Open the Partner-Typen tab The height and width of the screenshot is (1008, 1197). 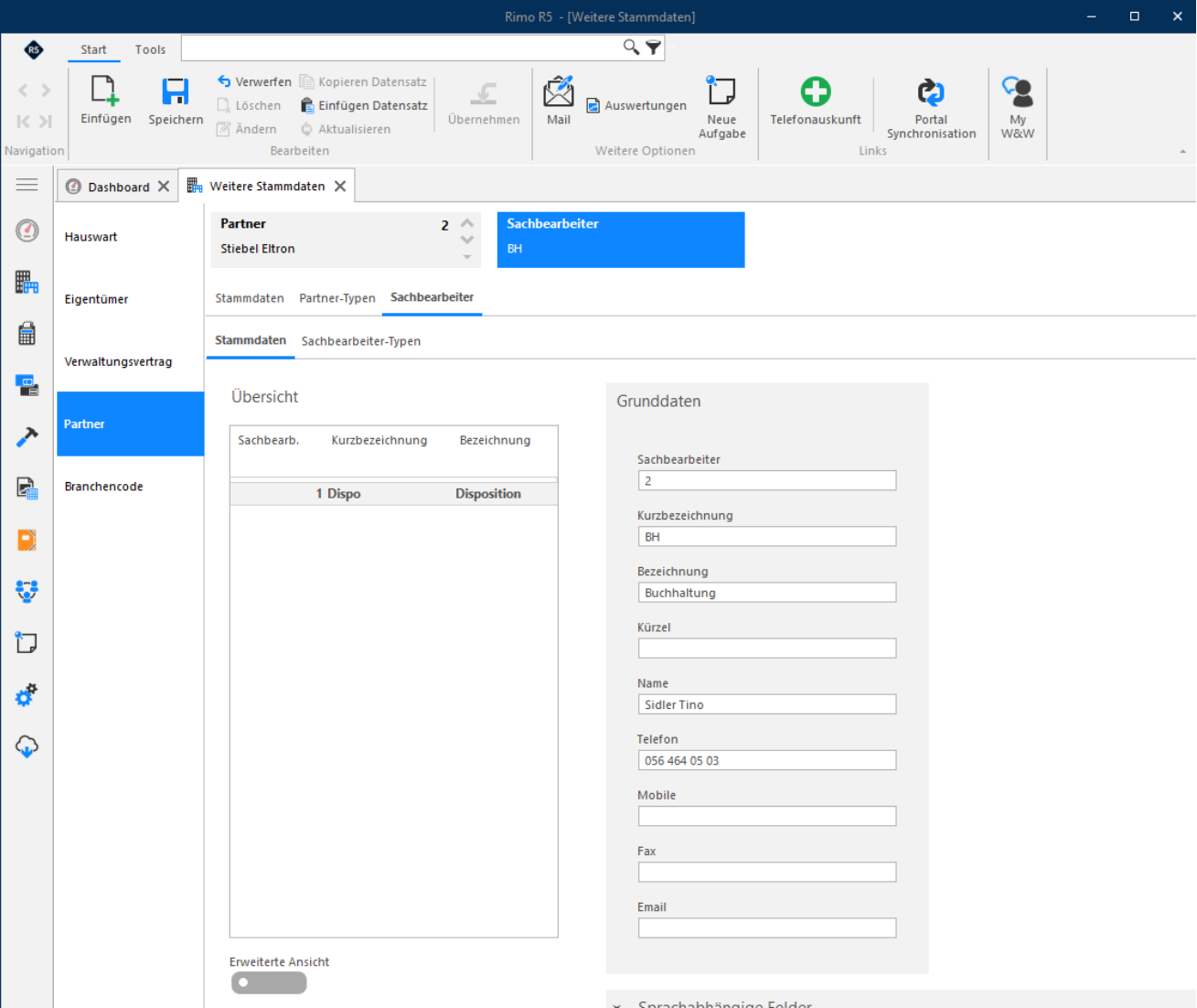click(x=337, y=298)
